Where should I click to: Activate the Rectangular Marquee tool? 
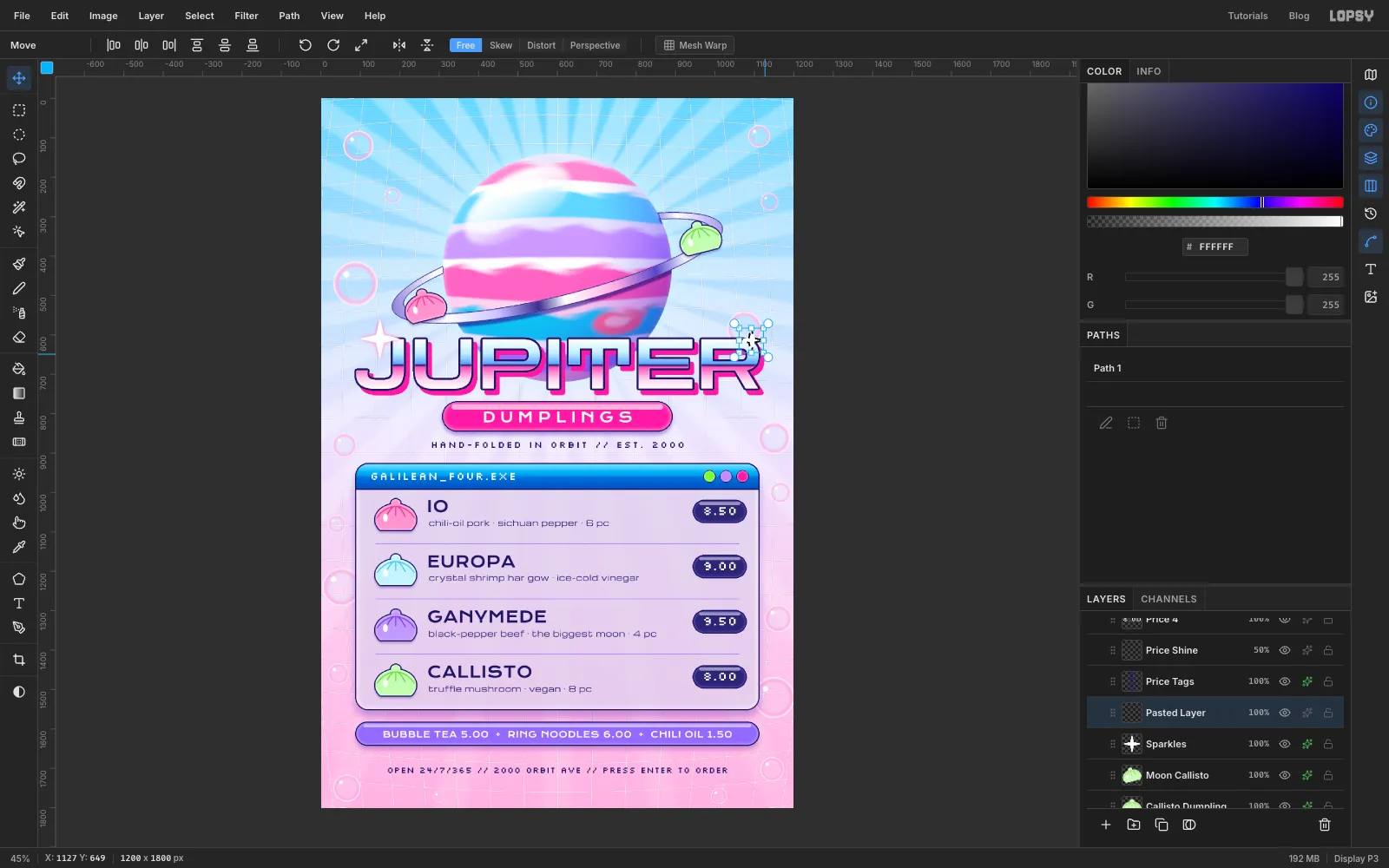pos(18,110)
